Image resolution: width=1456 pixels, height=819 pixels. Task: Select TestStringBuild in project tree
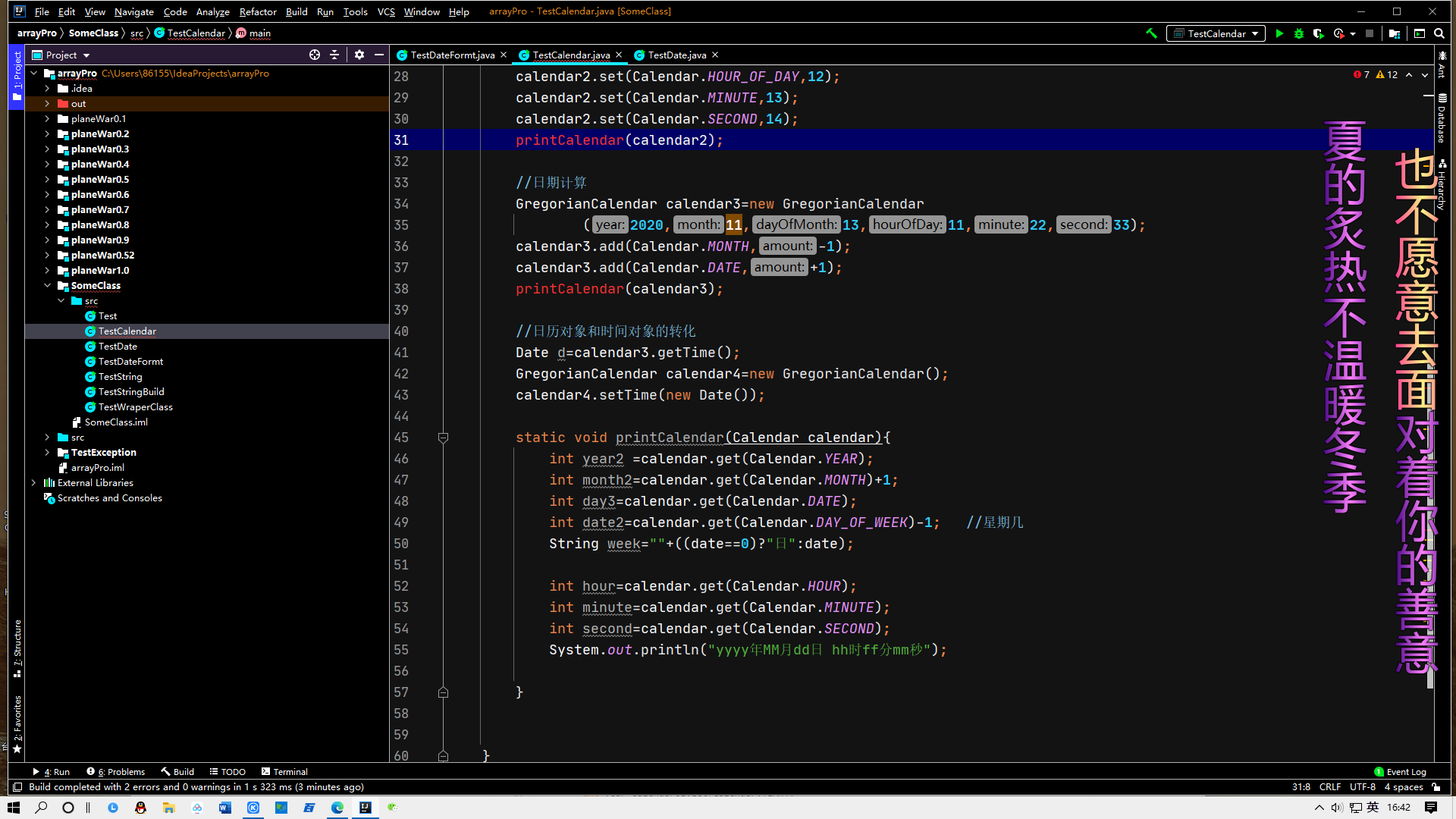click(131, 392)
